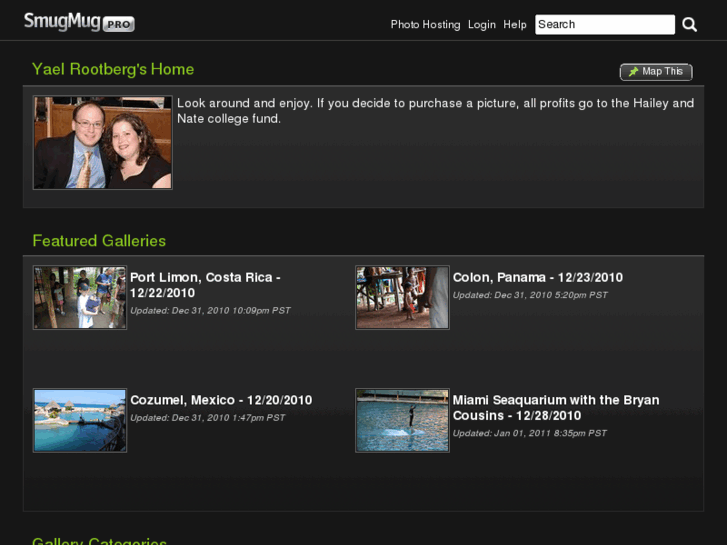This screenshot has width=727, height=545.
Task: Click the PRO badge beside the logo
Action: point(119,25)
